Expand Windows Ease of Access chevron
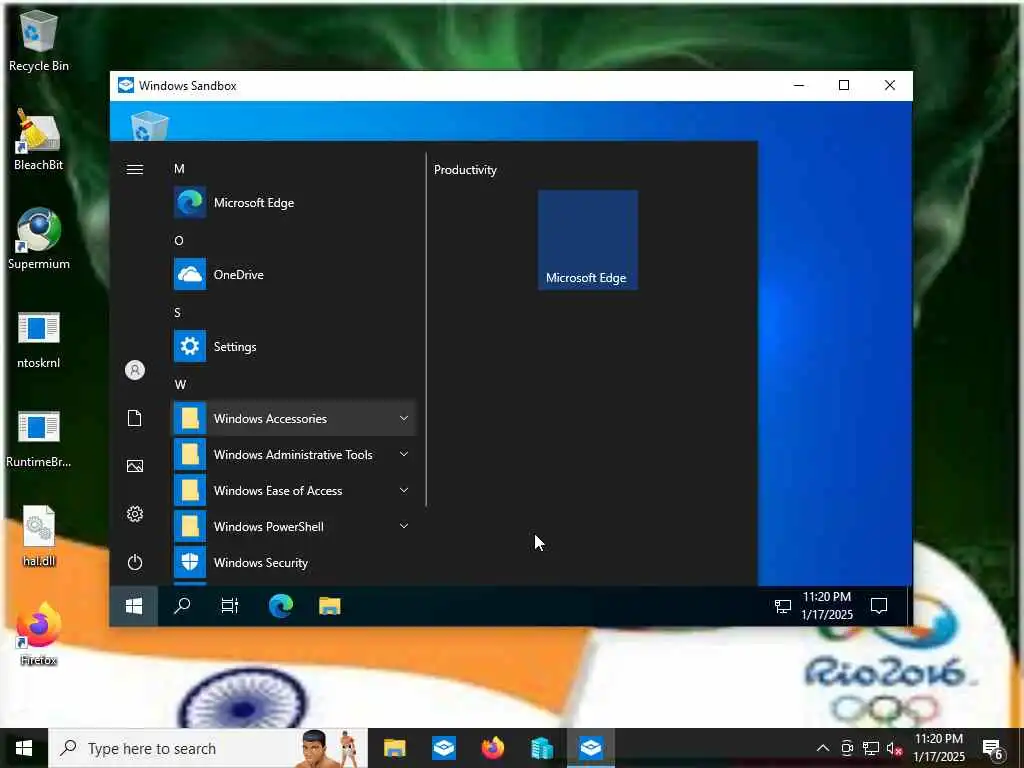1024x768 pixels. [x=404, y=490]
